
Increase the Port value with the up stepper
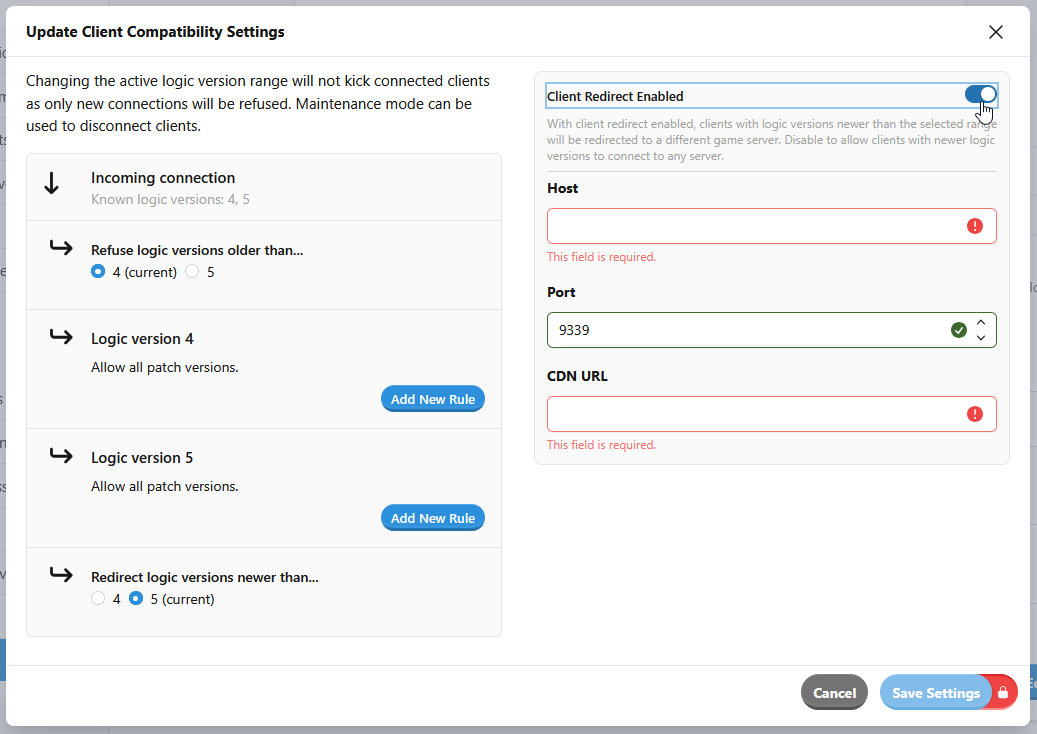(x=981, y=322)
